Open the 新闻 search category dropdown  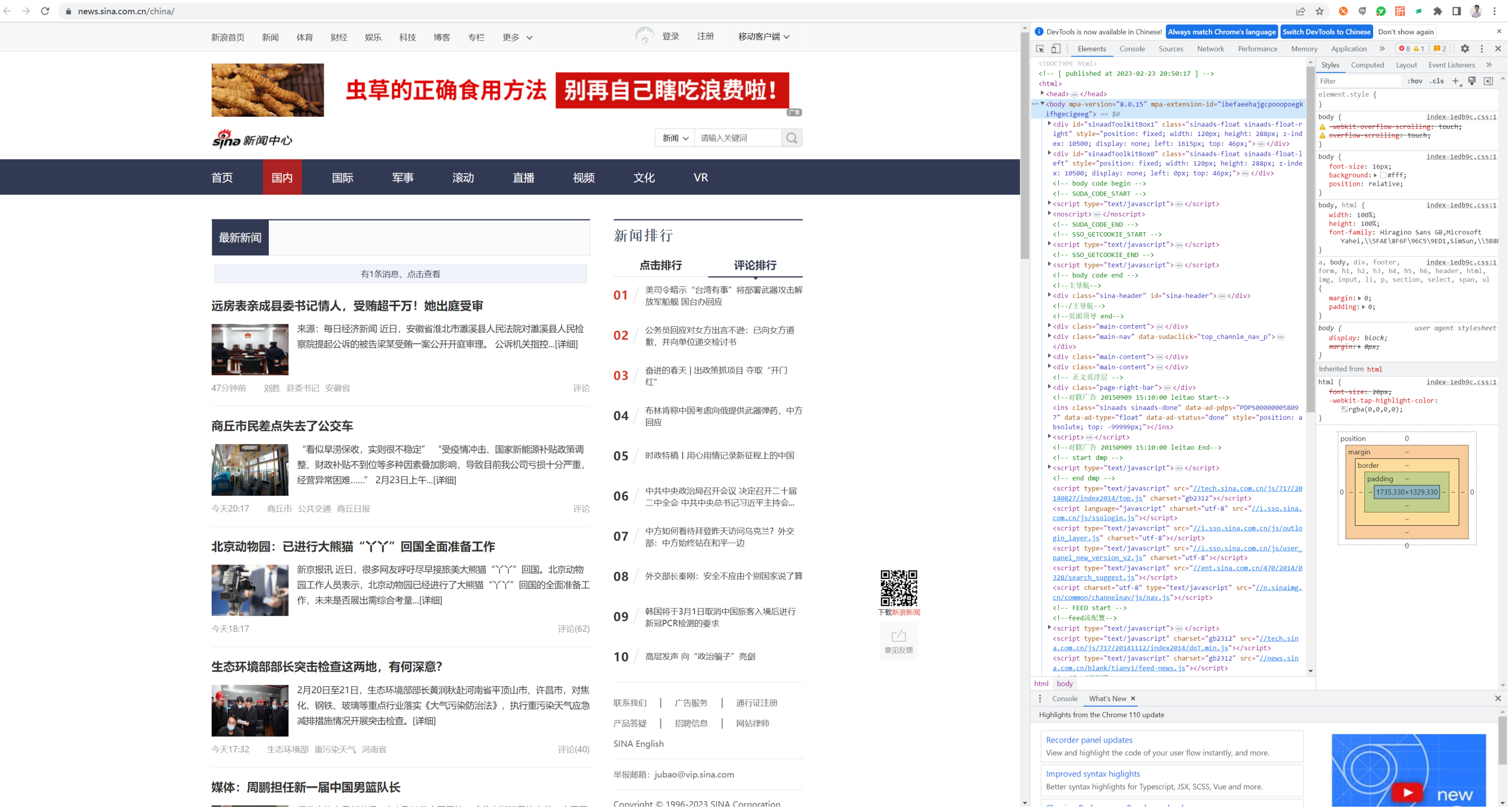675,138
